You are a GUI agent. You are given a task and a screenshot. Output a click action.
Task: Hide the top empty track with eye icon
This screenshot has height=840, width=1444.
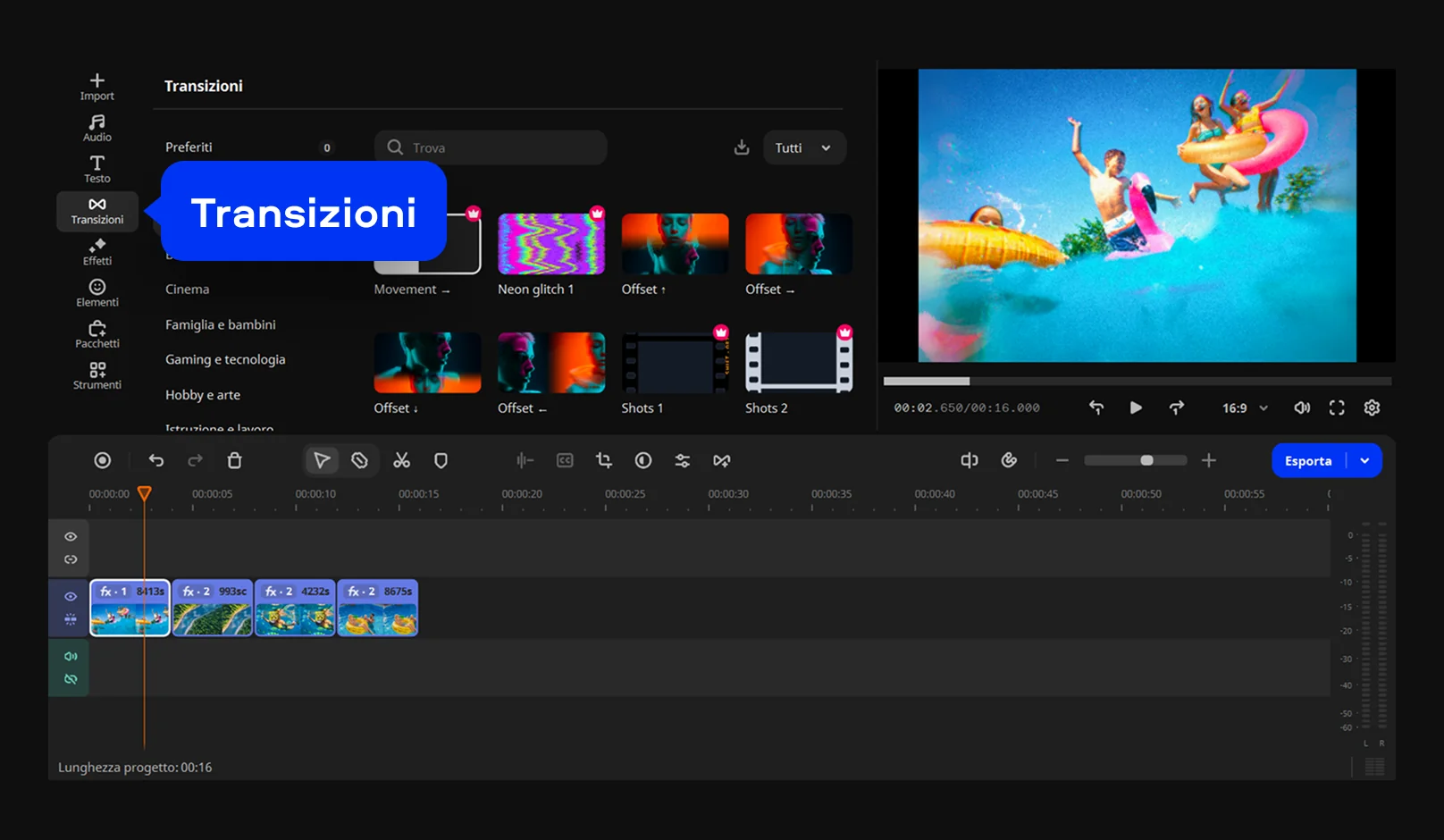(x=71, y=536)
